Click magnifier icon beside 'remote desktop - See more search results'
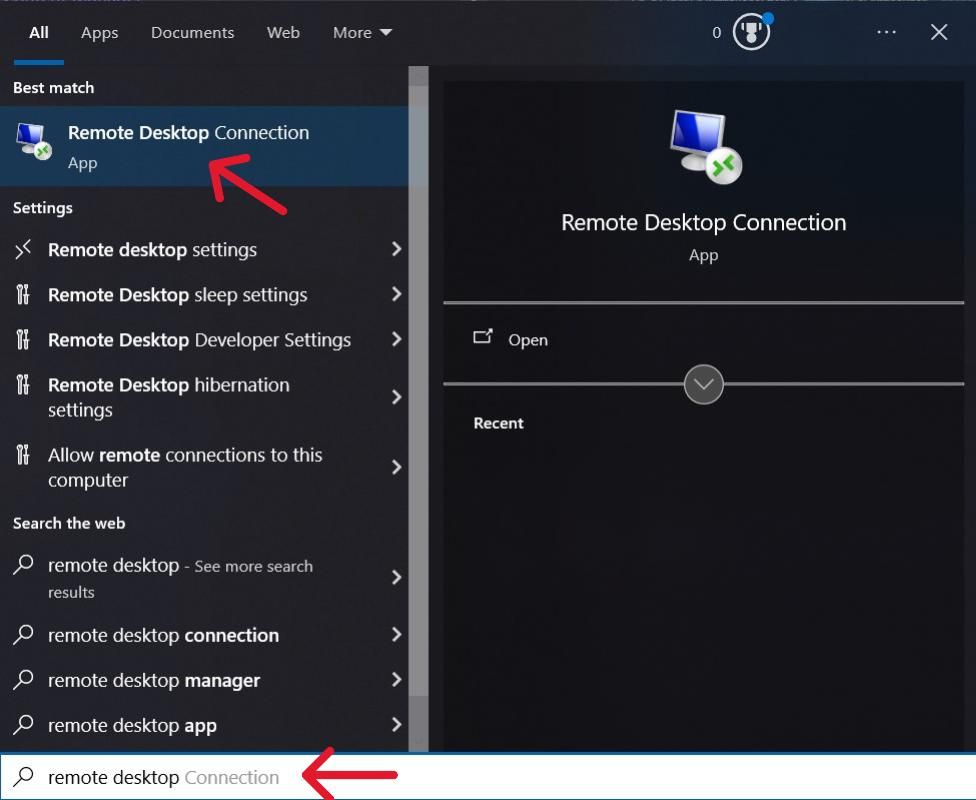Screen dimensions: 976x800 click(x=24, y=565)
